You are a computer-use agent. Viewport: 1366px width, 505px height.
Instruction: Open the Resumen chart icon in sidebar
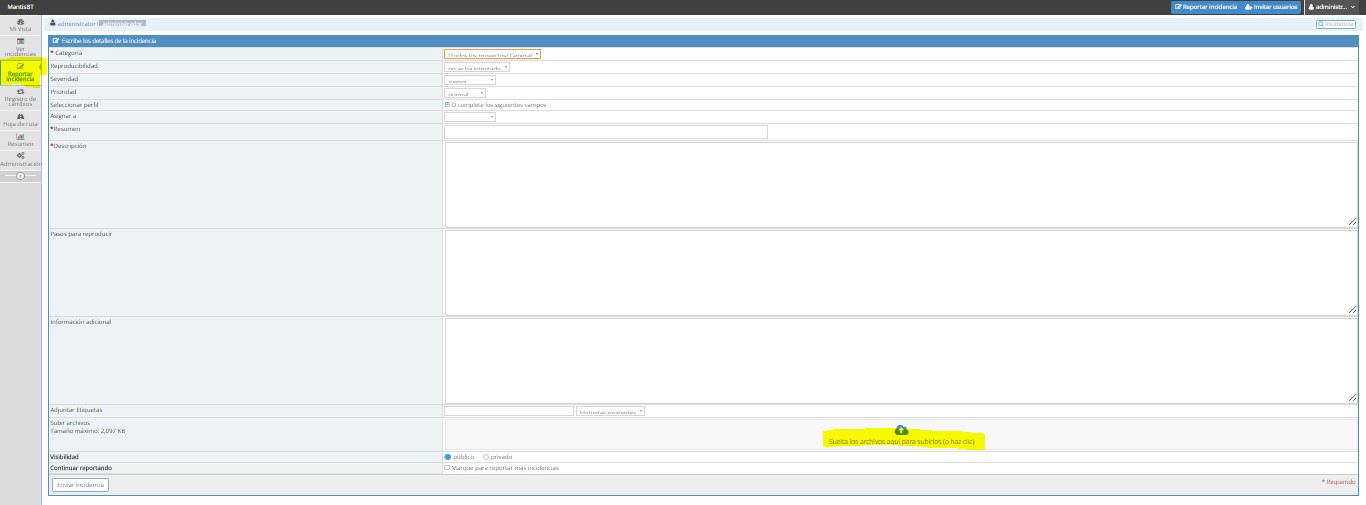[20, 136]
